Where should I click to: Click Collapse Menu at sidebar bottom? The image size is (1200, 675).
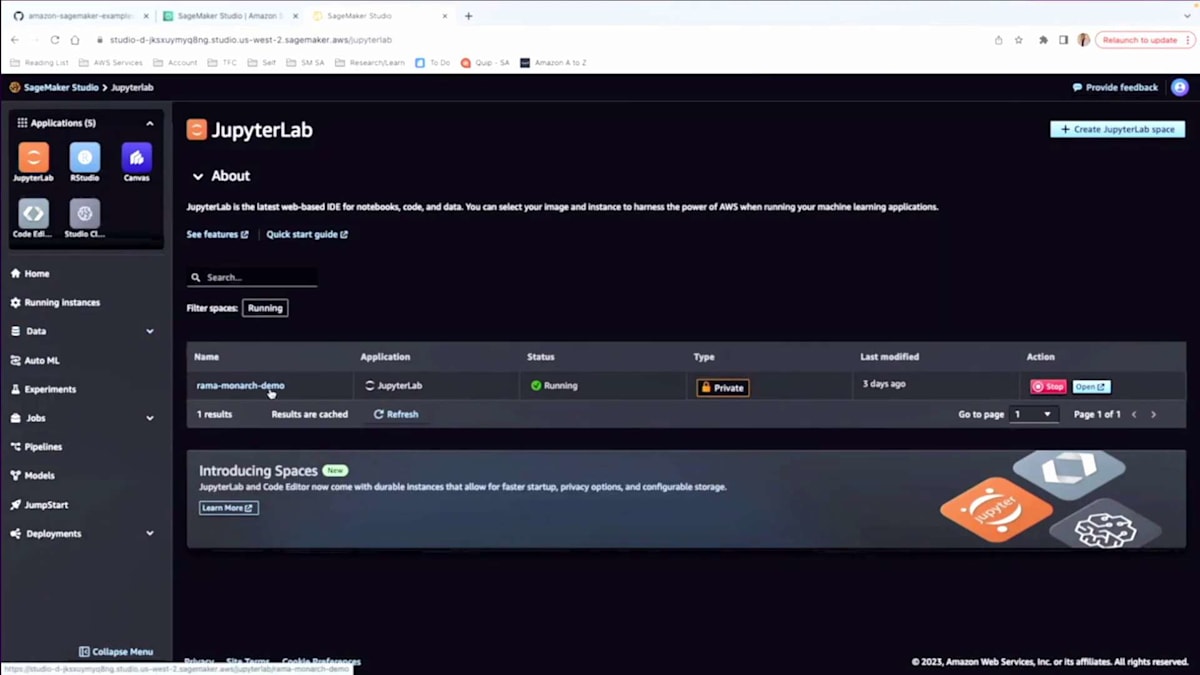116,652
